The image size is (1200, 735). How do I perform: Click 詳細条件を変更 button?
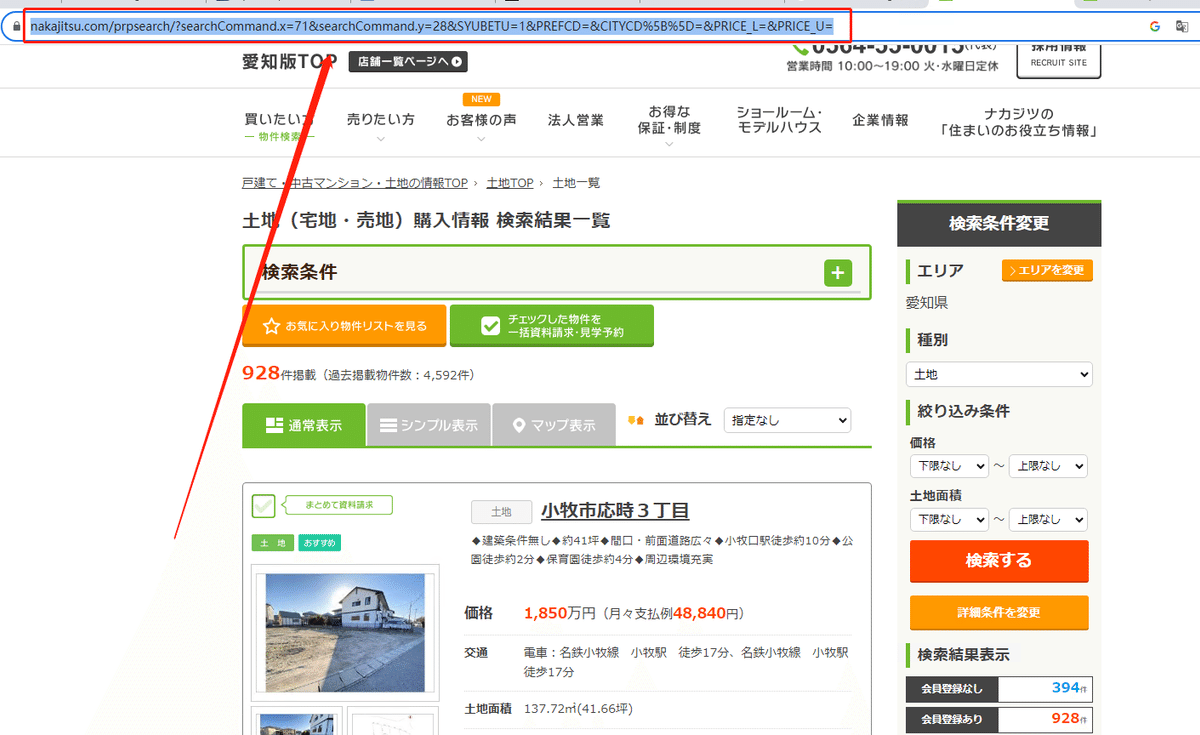[999, 612]
